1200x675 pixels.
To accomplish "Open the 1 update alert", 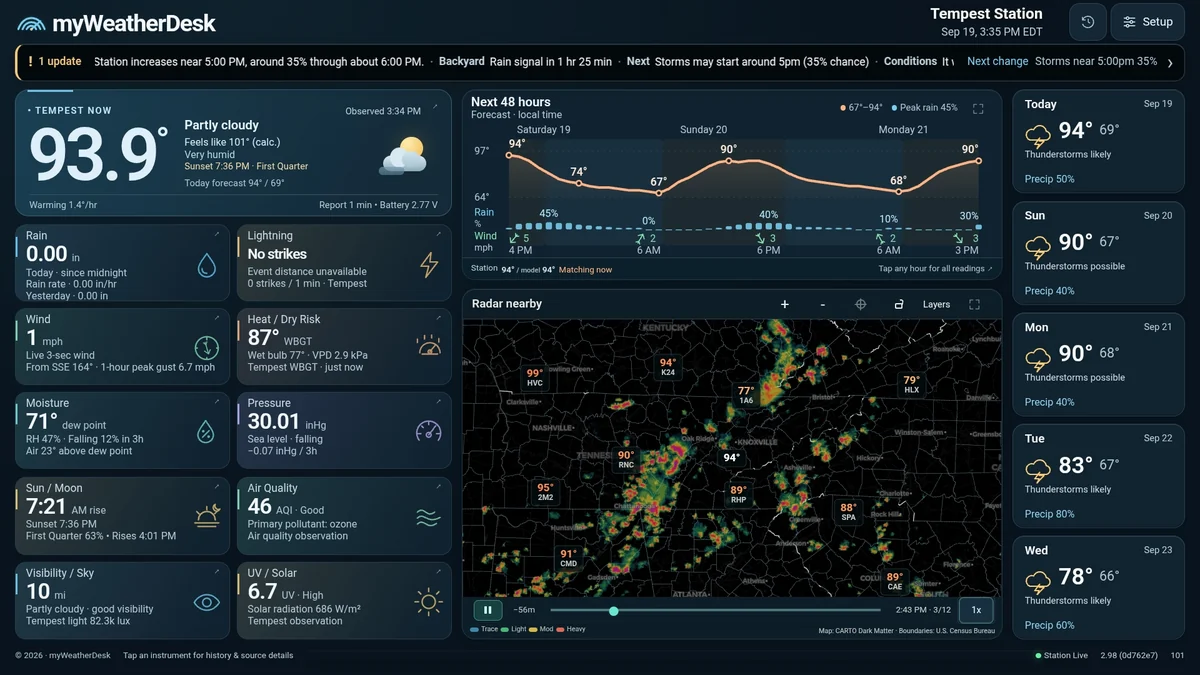I will (x=55, y=62).
